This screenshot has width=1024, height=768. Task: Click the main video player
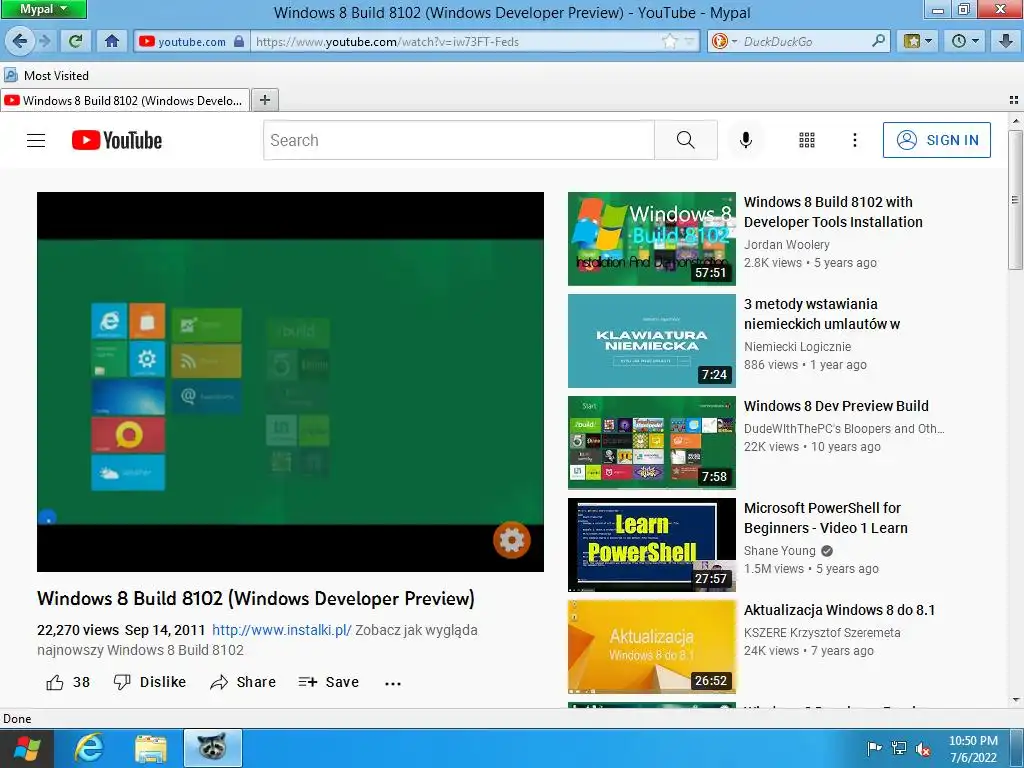tap(290, 381)
